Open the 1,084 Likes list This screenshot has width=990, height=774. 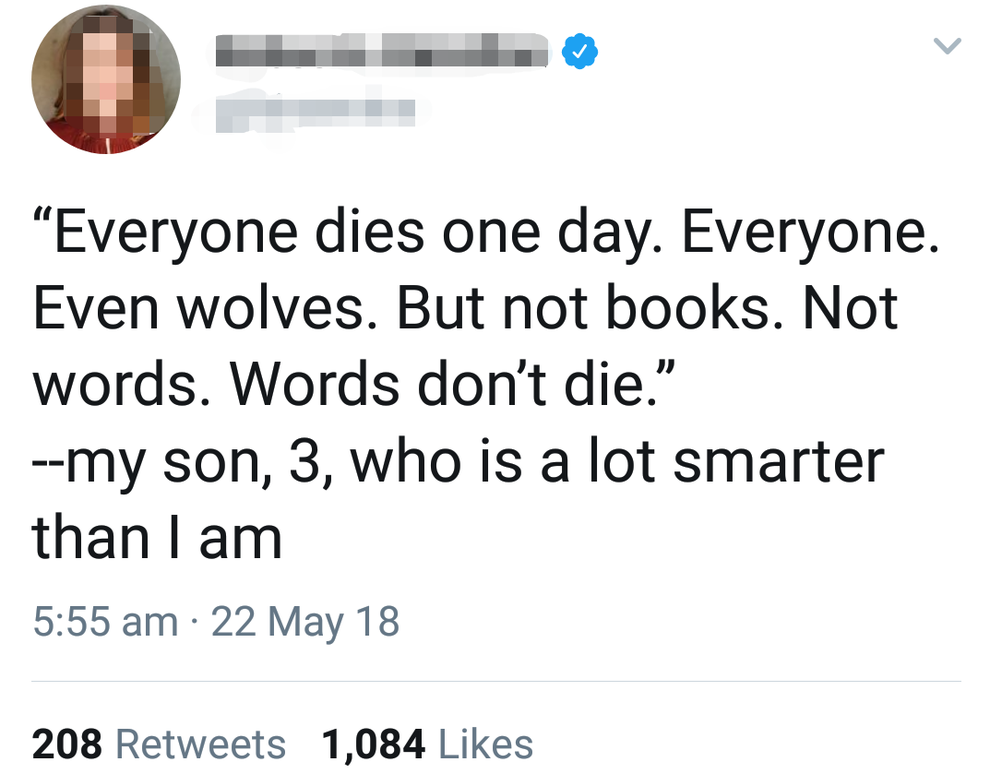coord(427,745)
